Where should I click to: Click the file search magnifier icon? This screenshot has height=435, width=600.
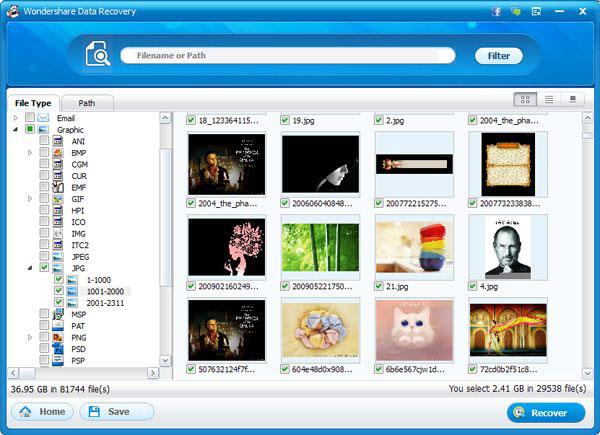[x=98, y=56]
